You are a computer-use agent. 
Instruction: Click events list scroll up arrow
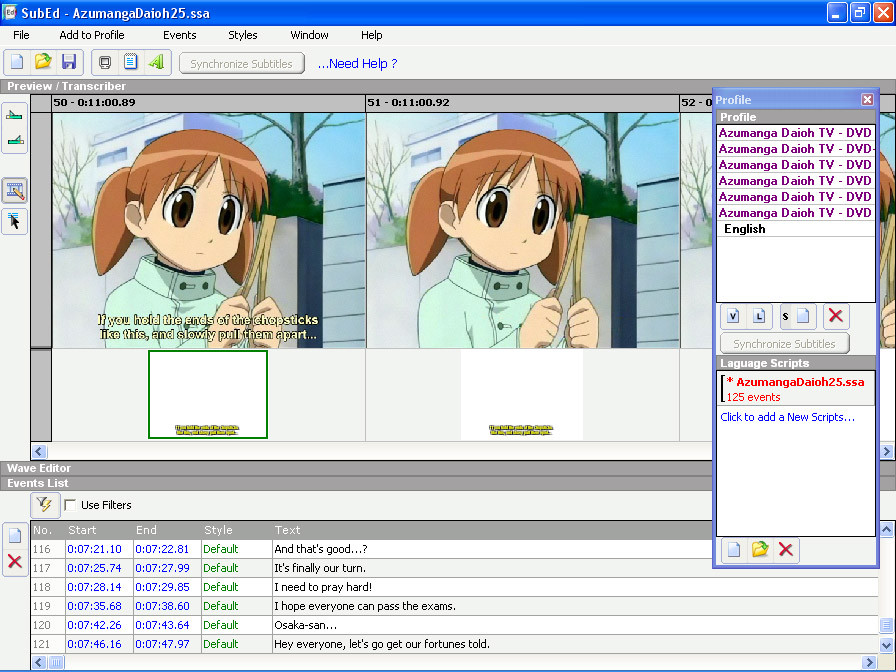pos(886,530)
